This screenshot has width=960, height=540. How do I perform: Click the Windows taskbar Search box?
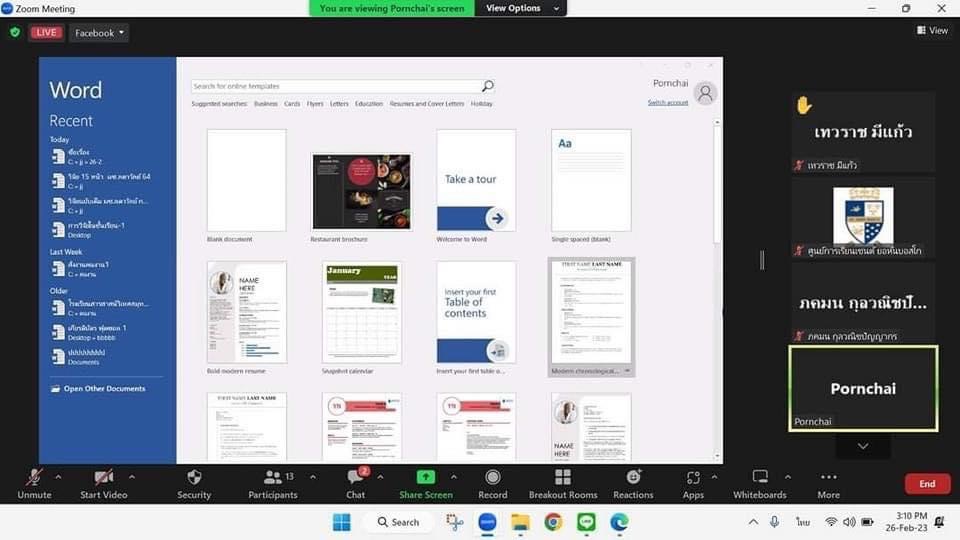(x=398, y=522)
